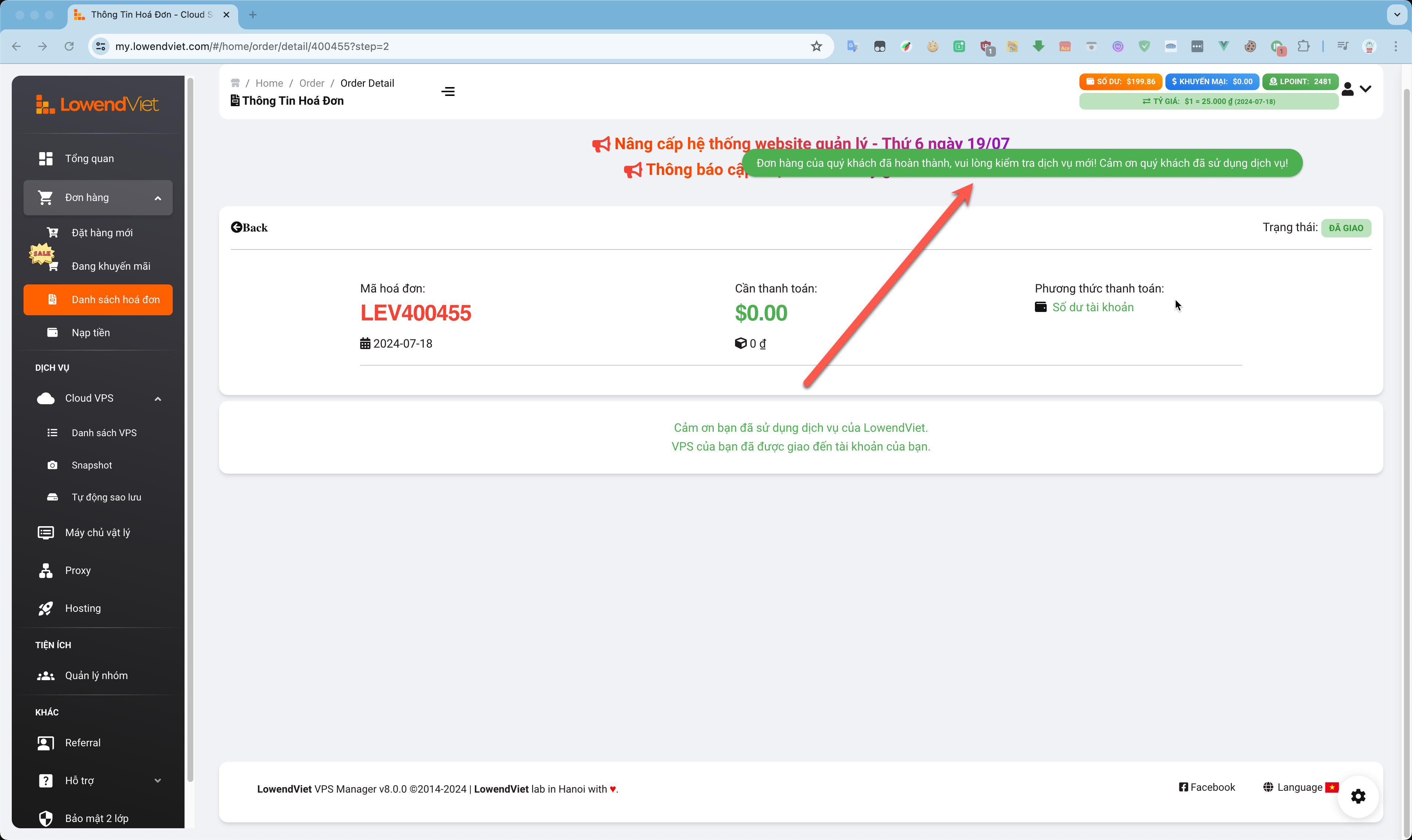Click the breadcrumb home store icon

coord(236,83)
